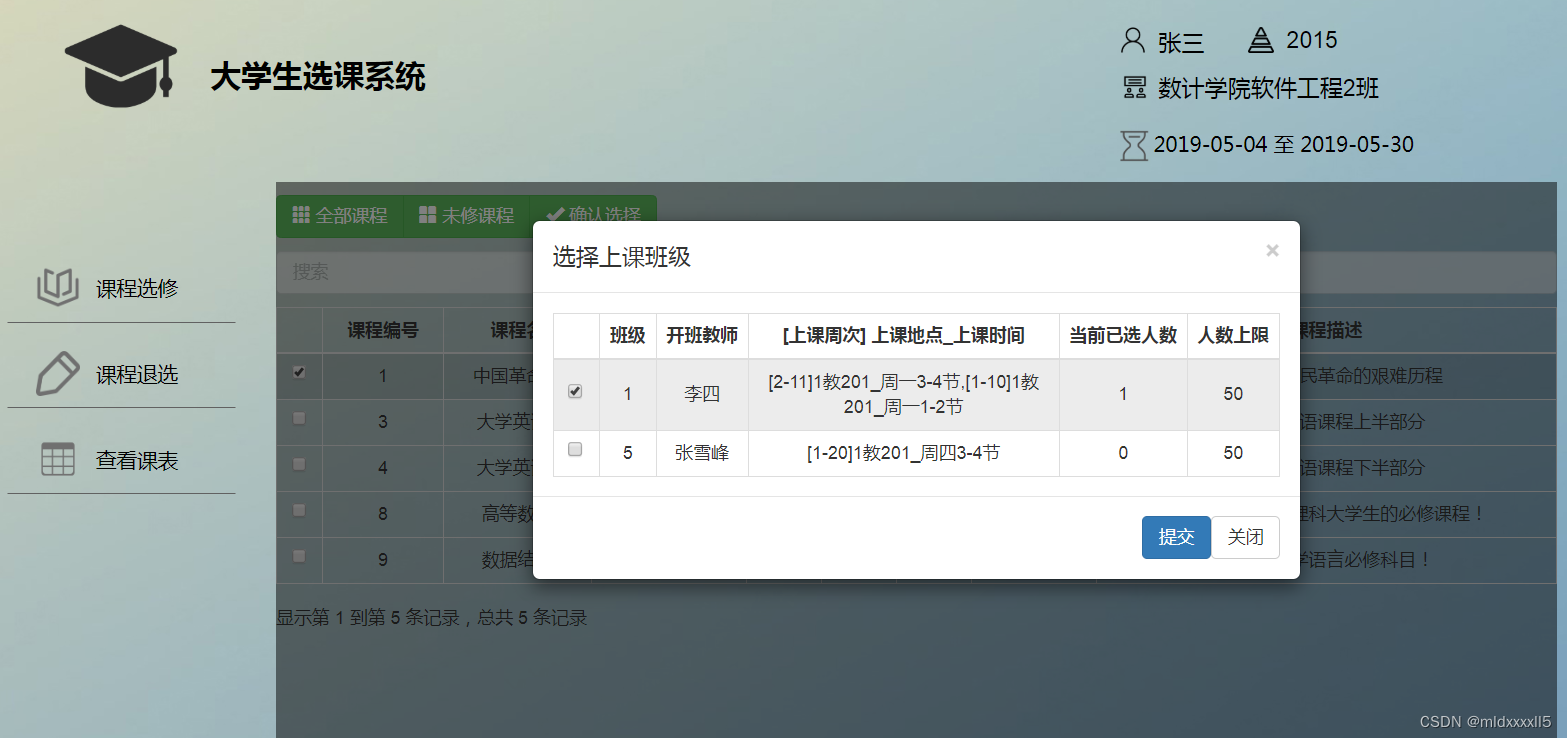Viewport: 1567px width, 738px height.
Task: Click the 课程编号 column header
Action: 383,330
